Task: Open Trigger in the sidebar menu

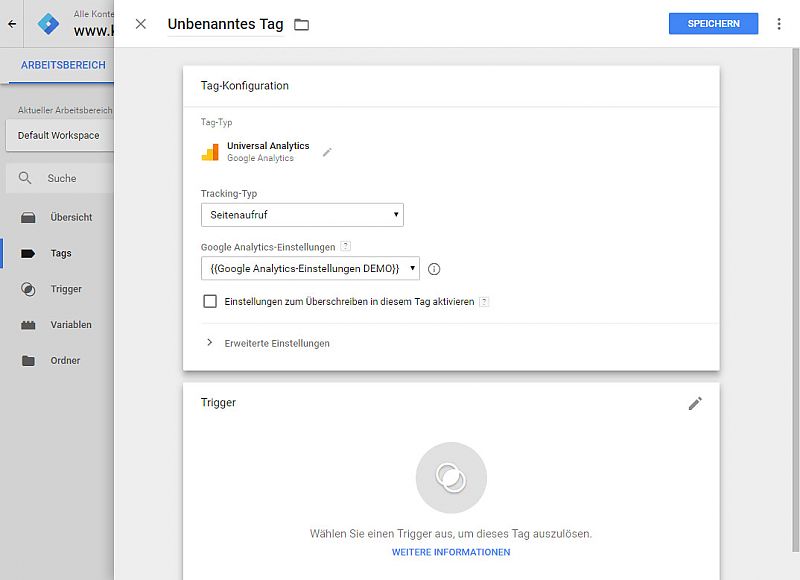Action: click(x=66, y=289)
